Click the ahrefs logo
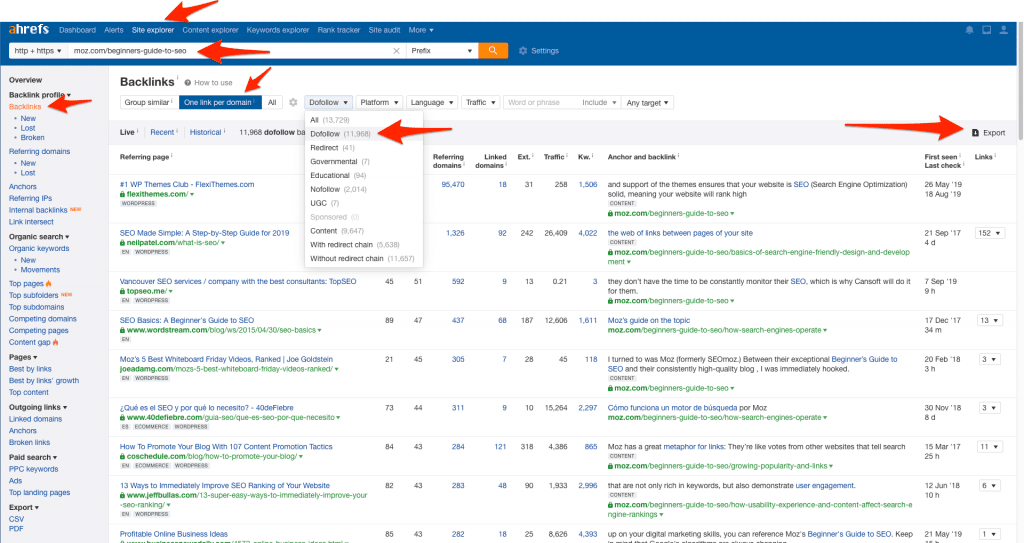 [x=28, y=29]
